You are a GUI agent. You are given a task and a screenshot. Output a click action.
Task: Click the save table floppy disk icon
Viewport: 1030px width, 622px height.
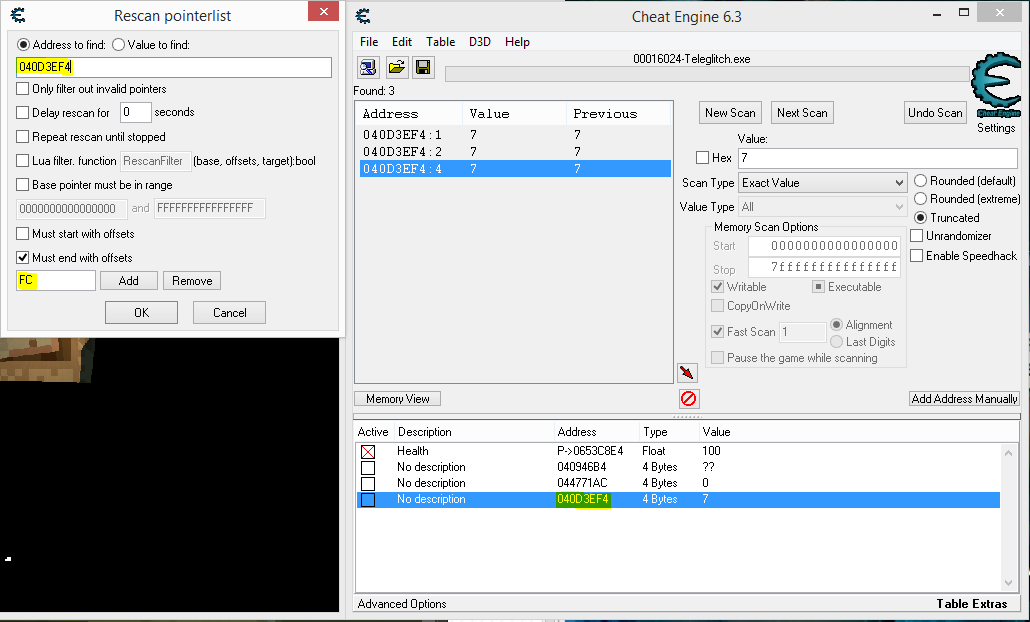point(422,68)
